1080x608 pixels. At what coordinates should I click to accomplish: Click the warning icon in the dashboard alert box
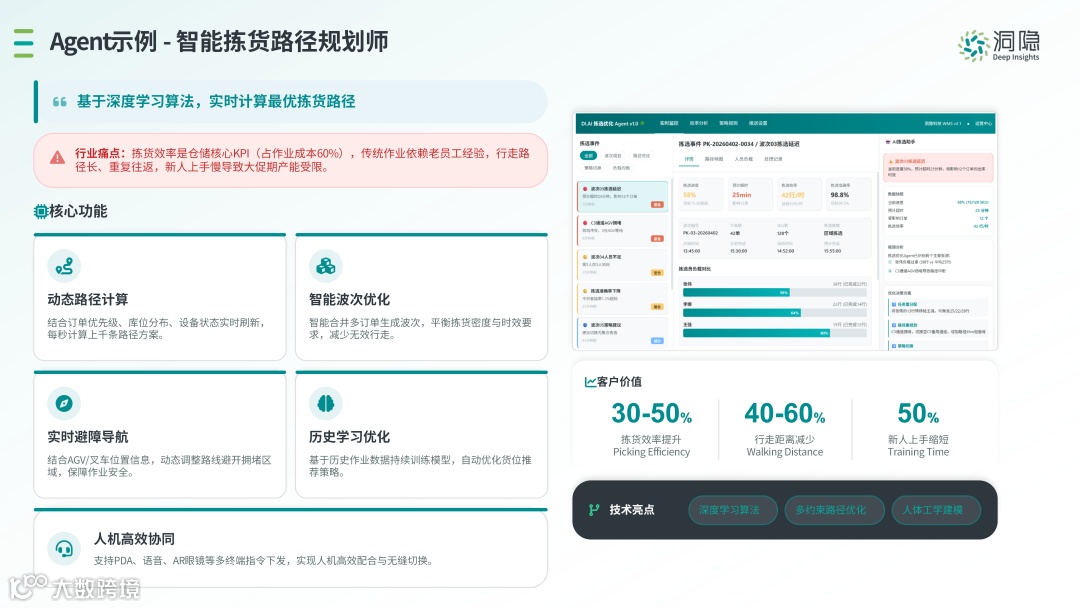pyautogui.click(x=891, y=162)
